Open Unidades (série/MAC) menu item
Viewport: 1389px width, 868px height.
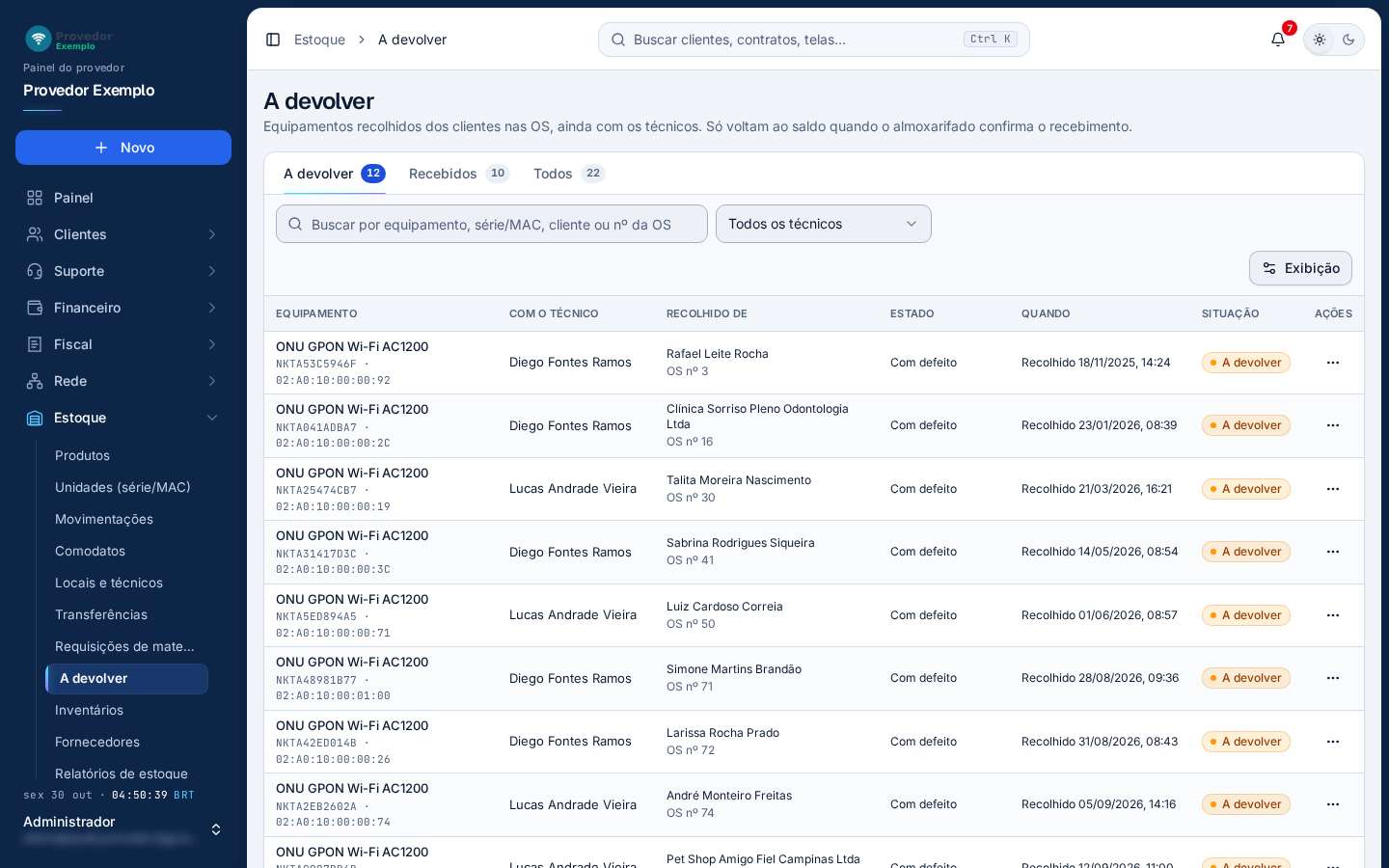point(126,487)
